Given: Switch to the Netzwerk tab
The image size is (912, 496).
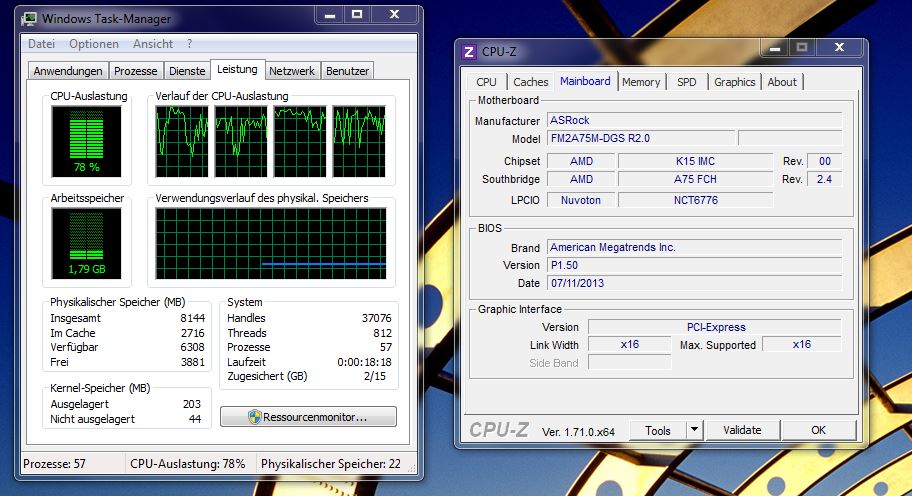Looking at the screenshot, I should point(291,71).
